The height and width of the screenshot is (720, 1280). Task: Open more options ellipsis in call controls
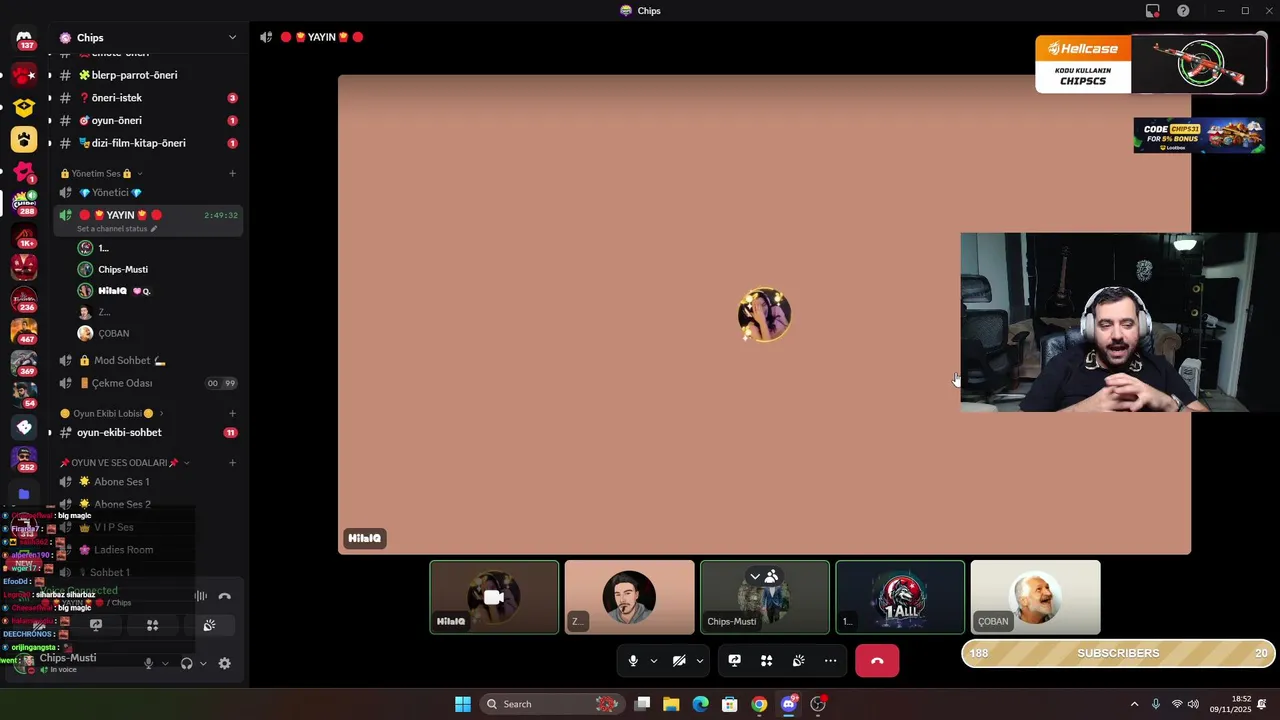point(830,661)
